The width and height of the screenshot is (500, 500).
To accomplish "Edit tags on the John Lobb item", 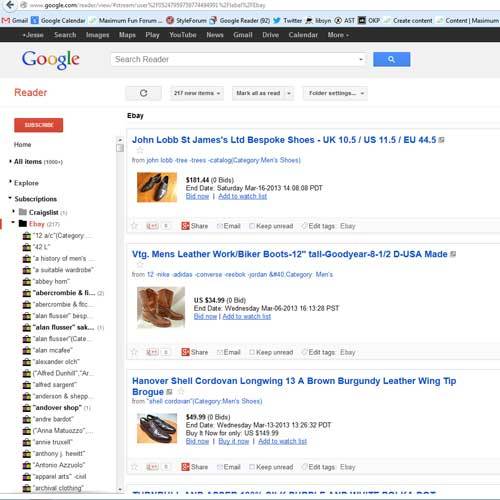I will coord(318,226).
